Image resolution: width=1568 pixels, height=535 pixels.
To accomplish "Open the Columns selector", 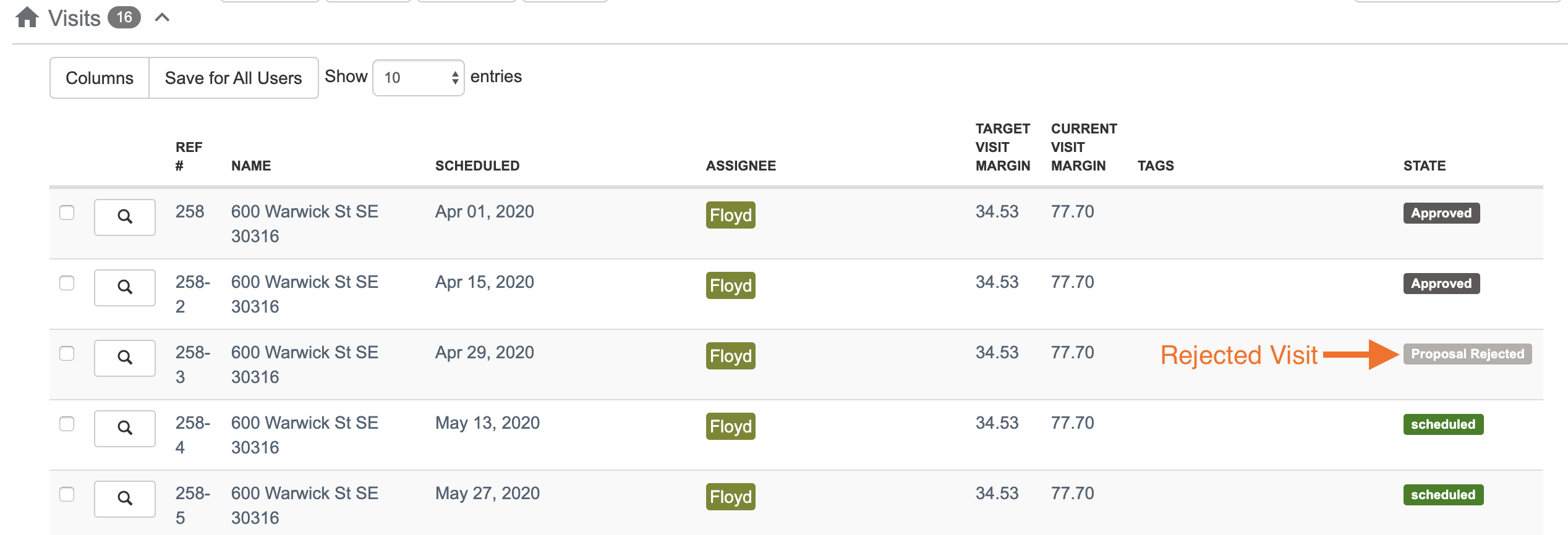I will (100, 78).
